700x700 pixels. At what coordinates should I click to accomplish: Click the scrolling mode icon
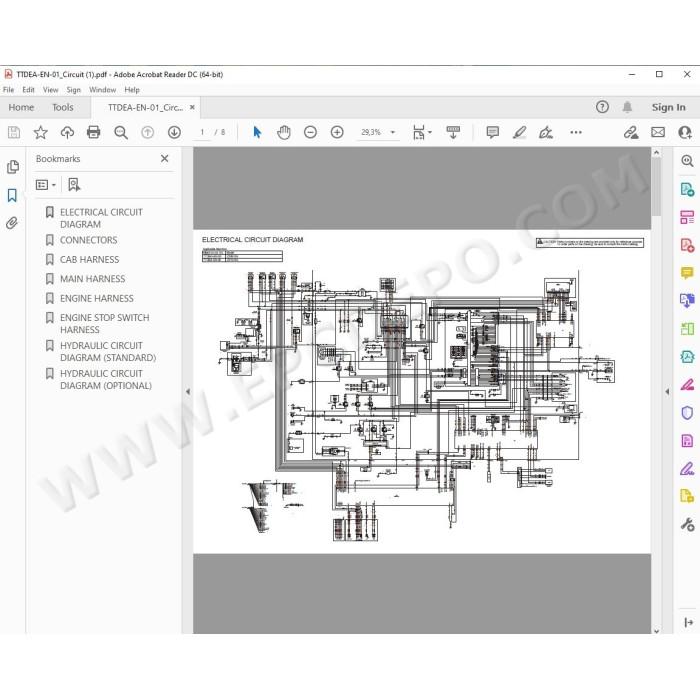(453, 132)
